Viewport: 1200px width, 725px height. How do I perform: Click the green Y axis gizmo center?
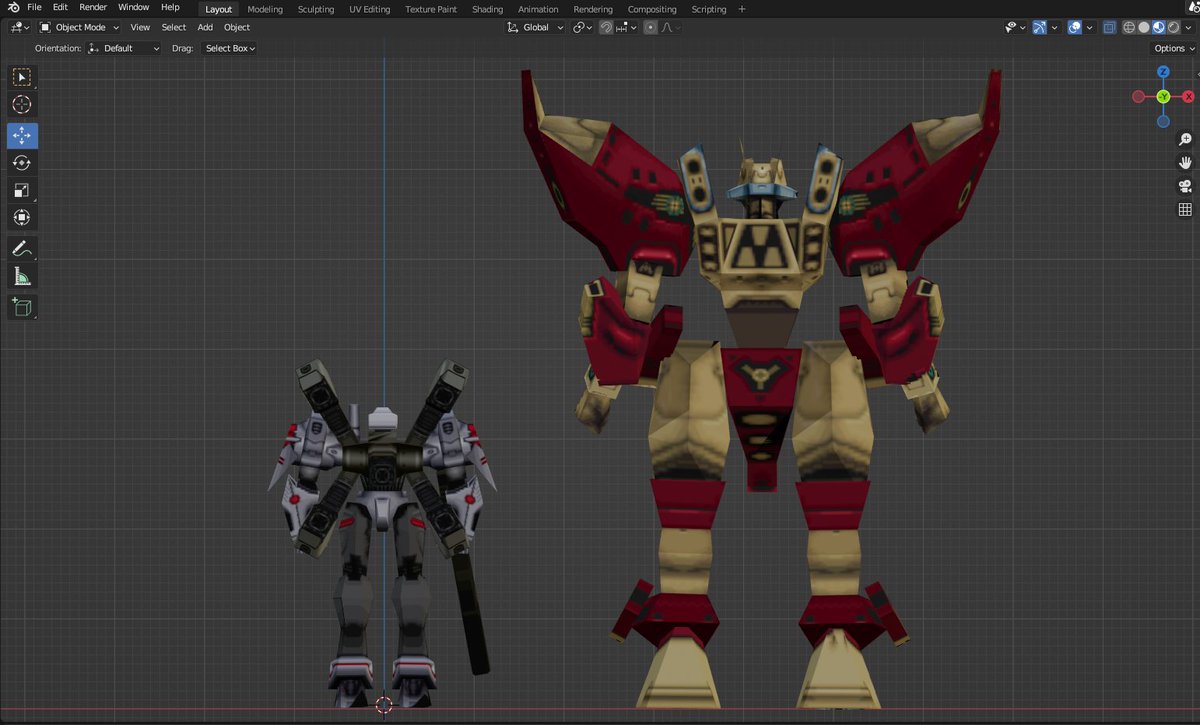1163,96
